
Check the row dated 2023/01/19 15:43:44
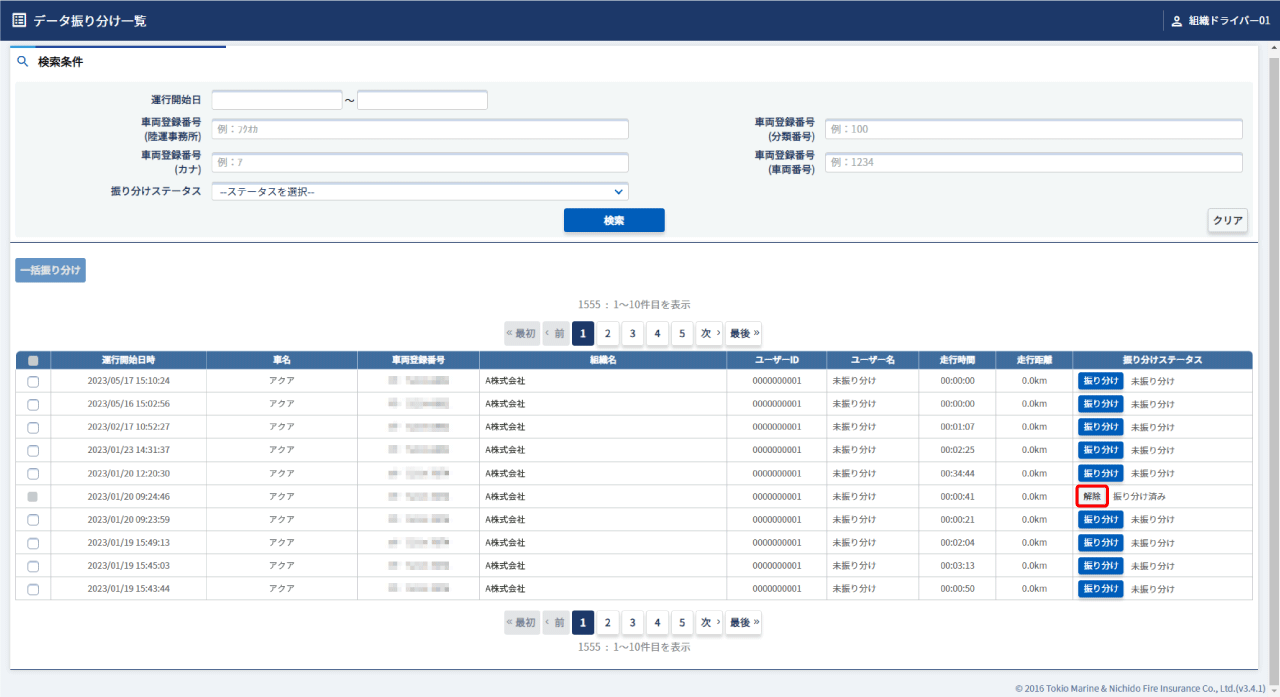[x=33, y=589]
